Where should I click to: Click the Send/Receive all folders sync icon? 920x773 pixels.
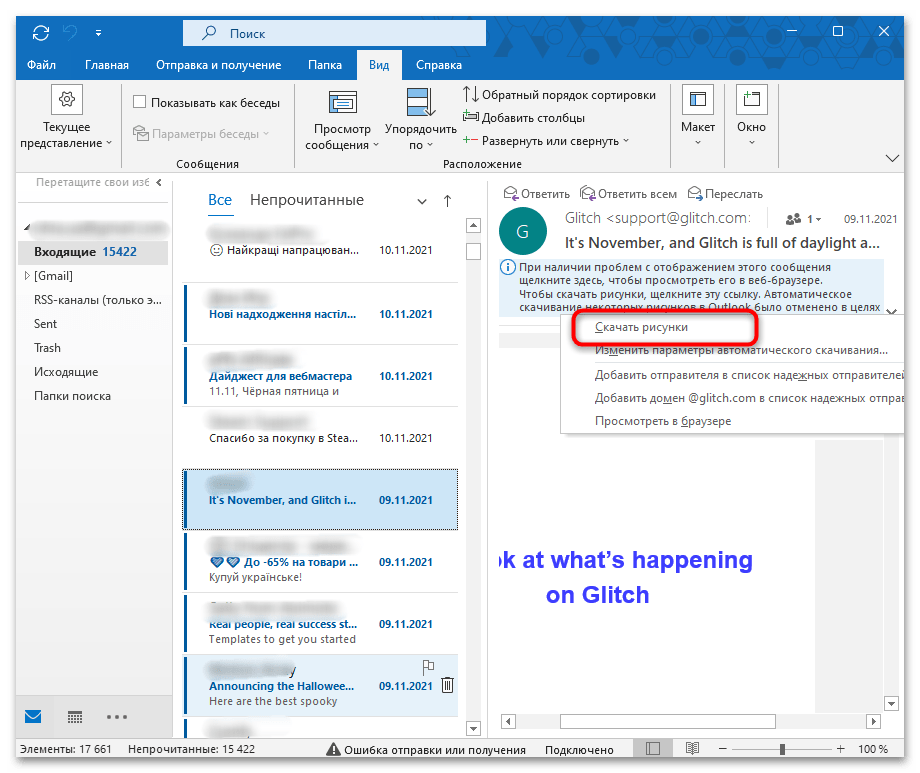(x=41, y=33)
